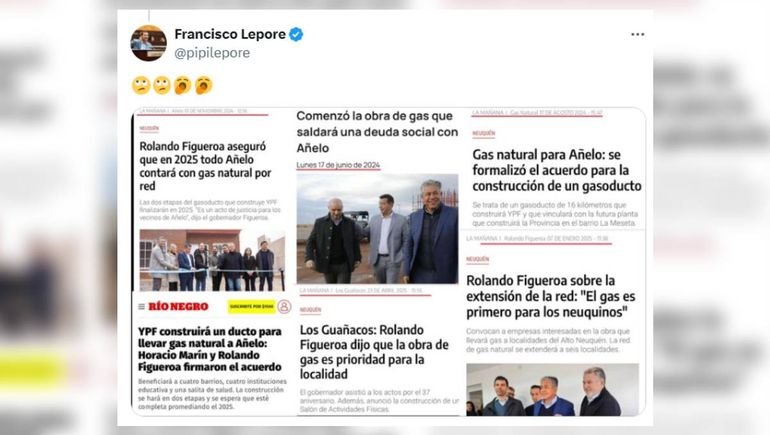This screenshot has width=770, height=435.
Task: Click the yellow Suscribite button
Action: point(251,307)
